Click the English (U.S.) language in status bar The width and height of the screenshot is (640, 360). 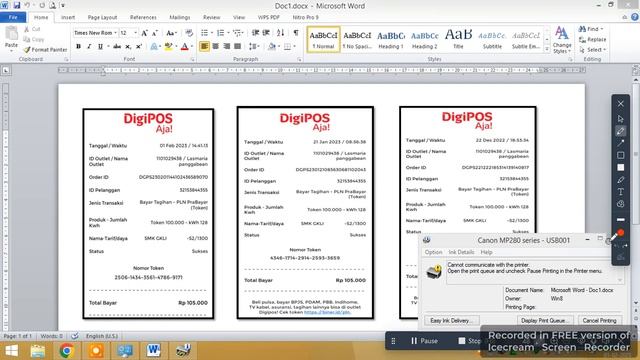102,336
